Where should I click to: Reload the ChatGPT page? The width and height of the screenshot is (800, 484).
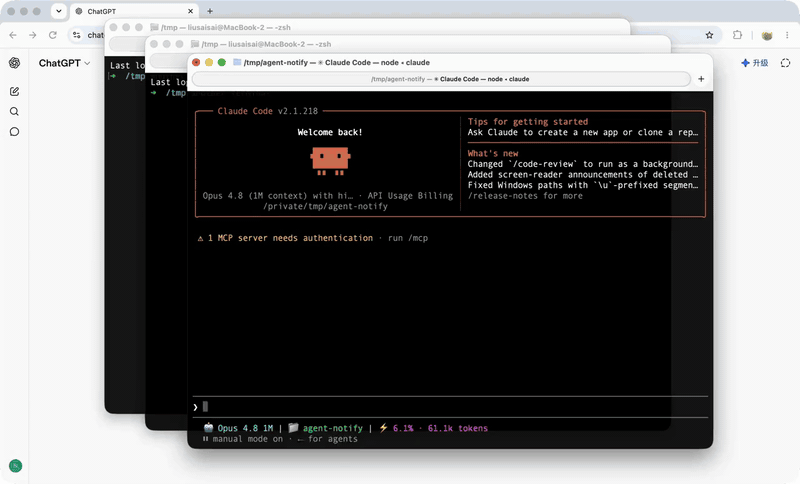pyautogui.click(x=53, y=35)
